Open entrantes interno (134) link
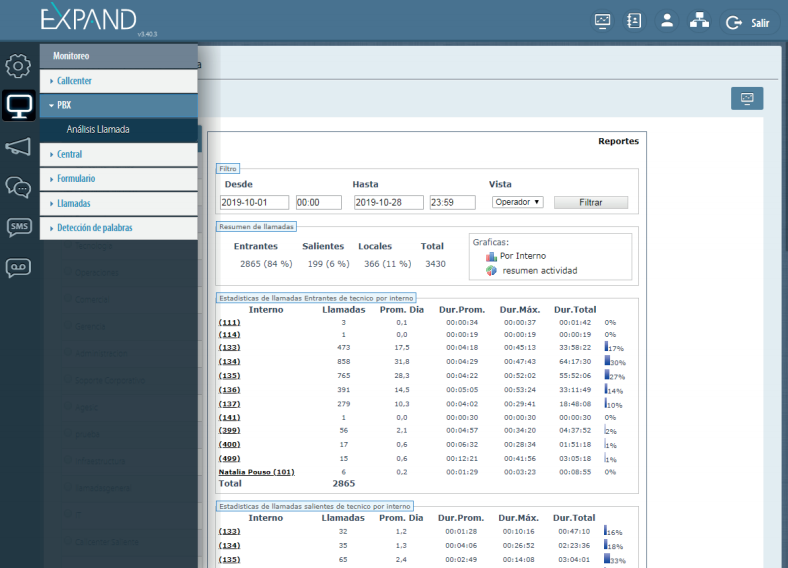 click(x=229, y=362)
